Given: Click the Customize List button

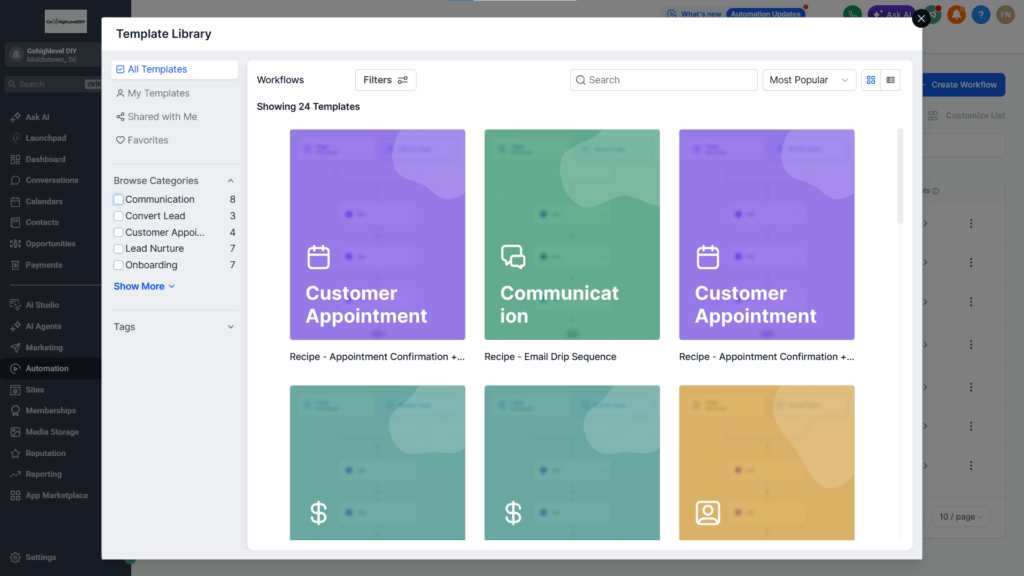Looking at the screenshot, I should click(x=967, y=116).
